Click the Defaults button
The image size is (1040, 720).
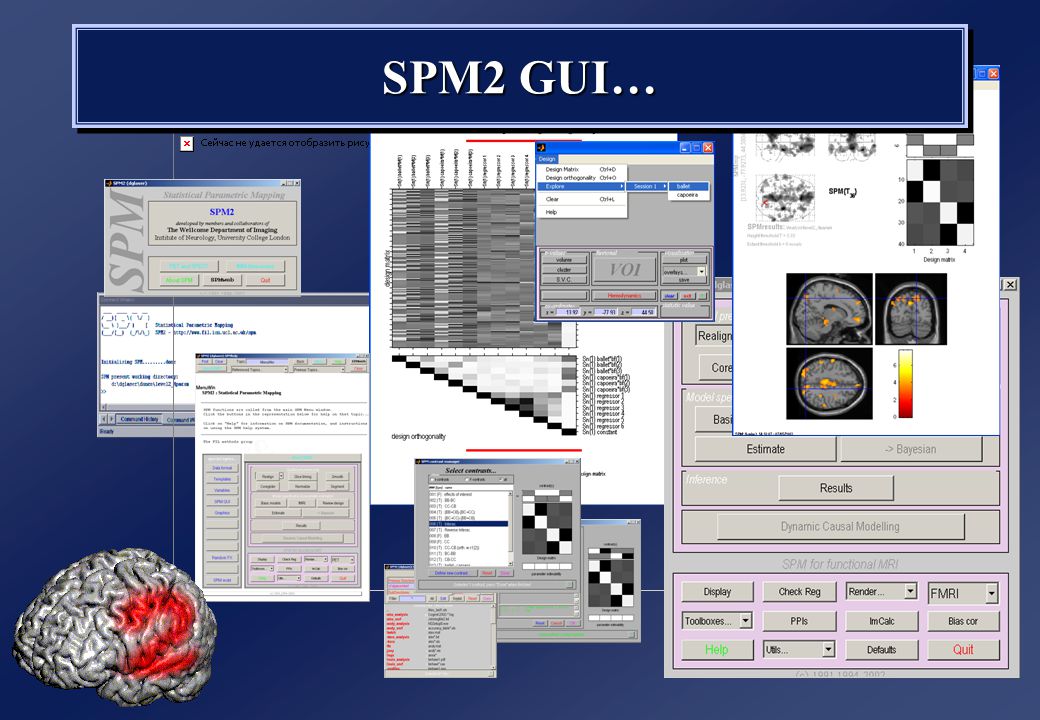(x=881, y=650)
